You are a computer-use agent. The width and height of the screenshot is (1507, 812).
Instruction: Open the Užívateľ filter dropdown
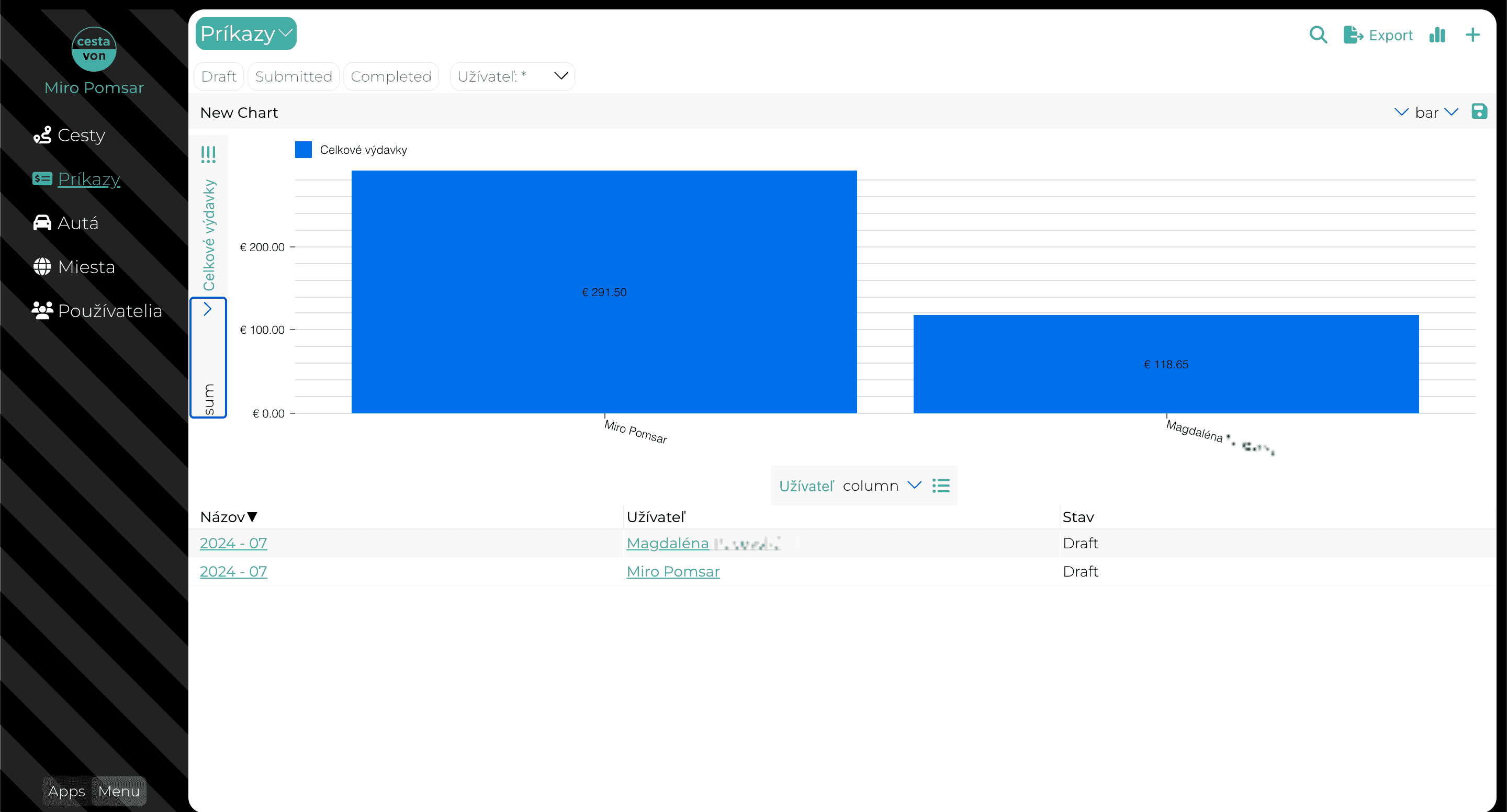coord(512,76)
